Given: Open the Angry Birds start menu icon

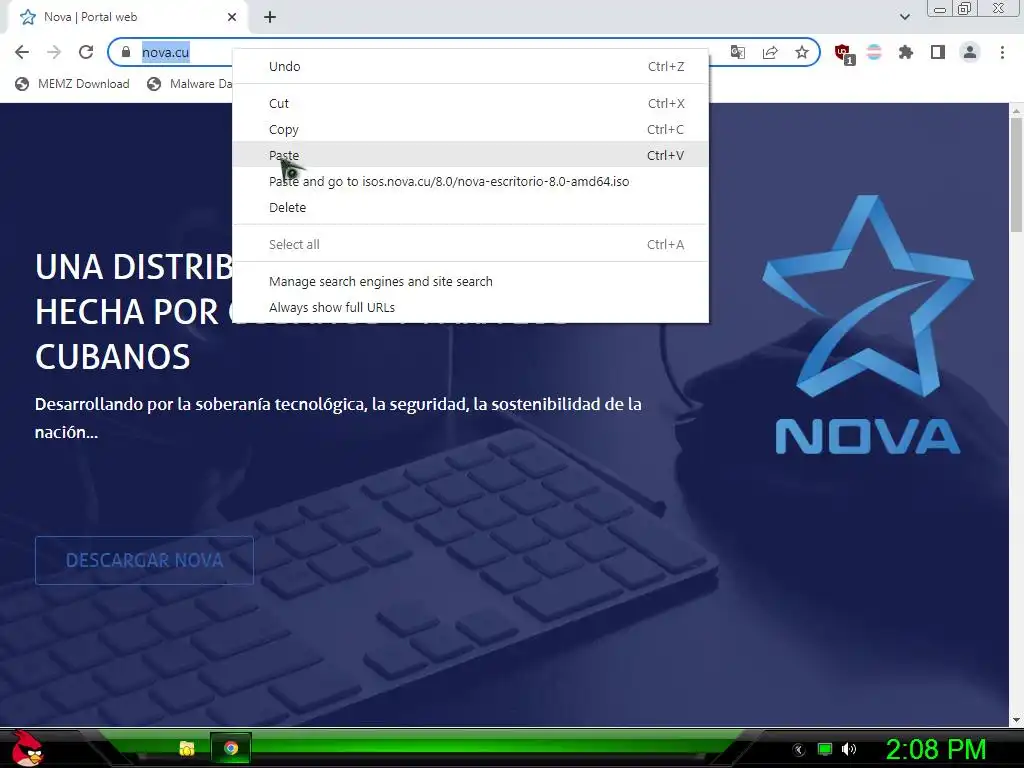Looking at the screenshot, I should point(27,748).
